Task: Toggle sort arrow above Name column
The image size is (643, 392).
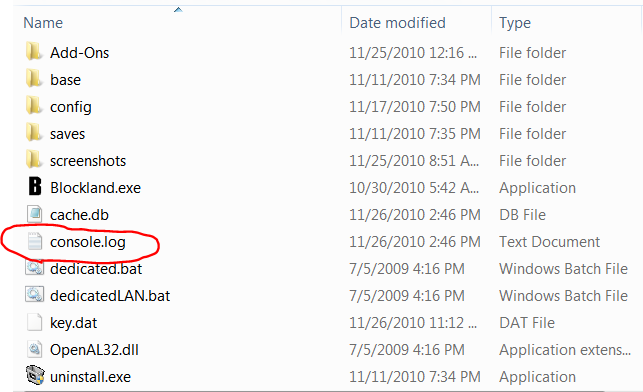Action: [x=178, y=9]
